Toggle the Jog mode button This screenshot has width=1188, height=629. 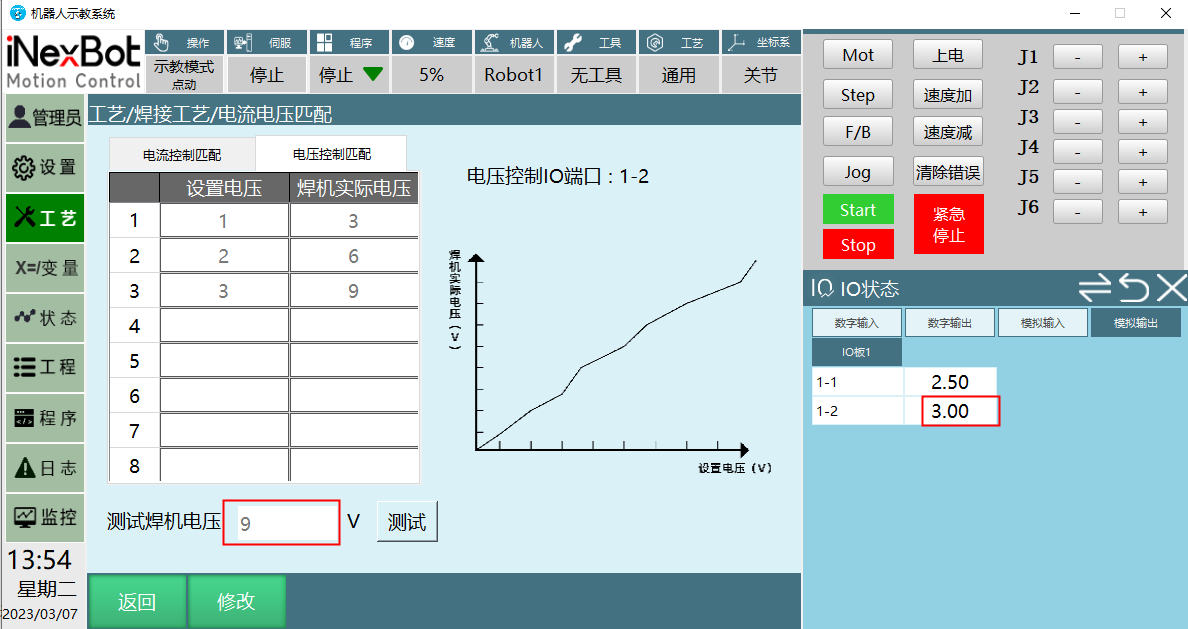click(857, 171)
